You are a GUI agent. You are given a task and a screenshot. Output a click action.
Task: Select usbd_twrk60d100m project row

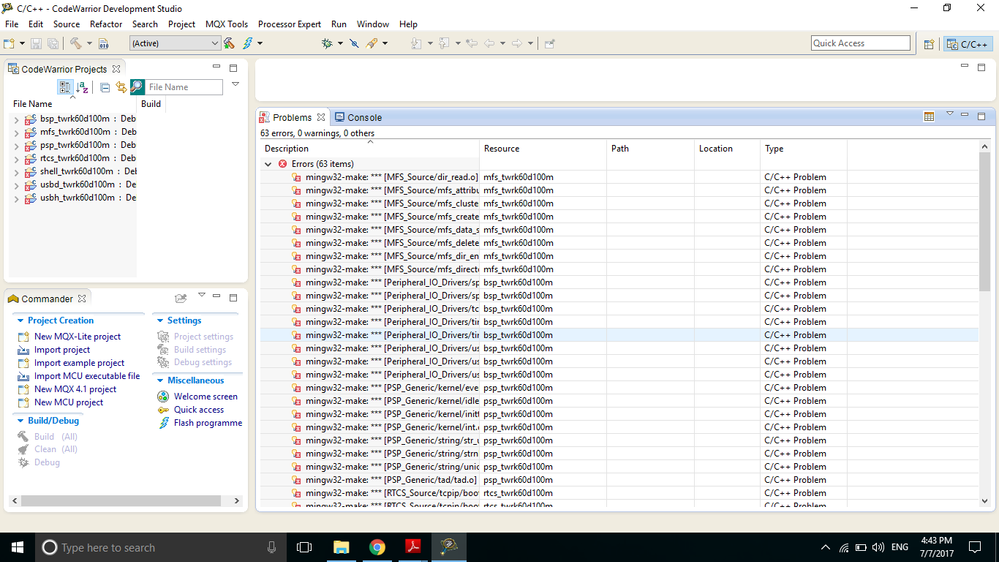pos(80,185)
